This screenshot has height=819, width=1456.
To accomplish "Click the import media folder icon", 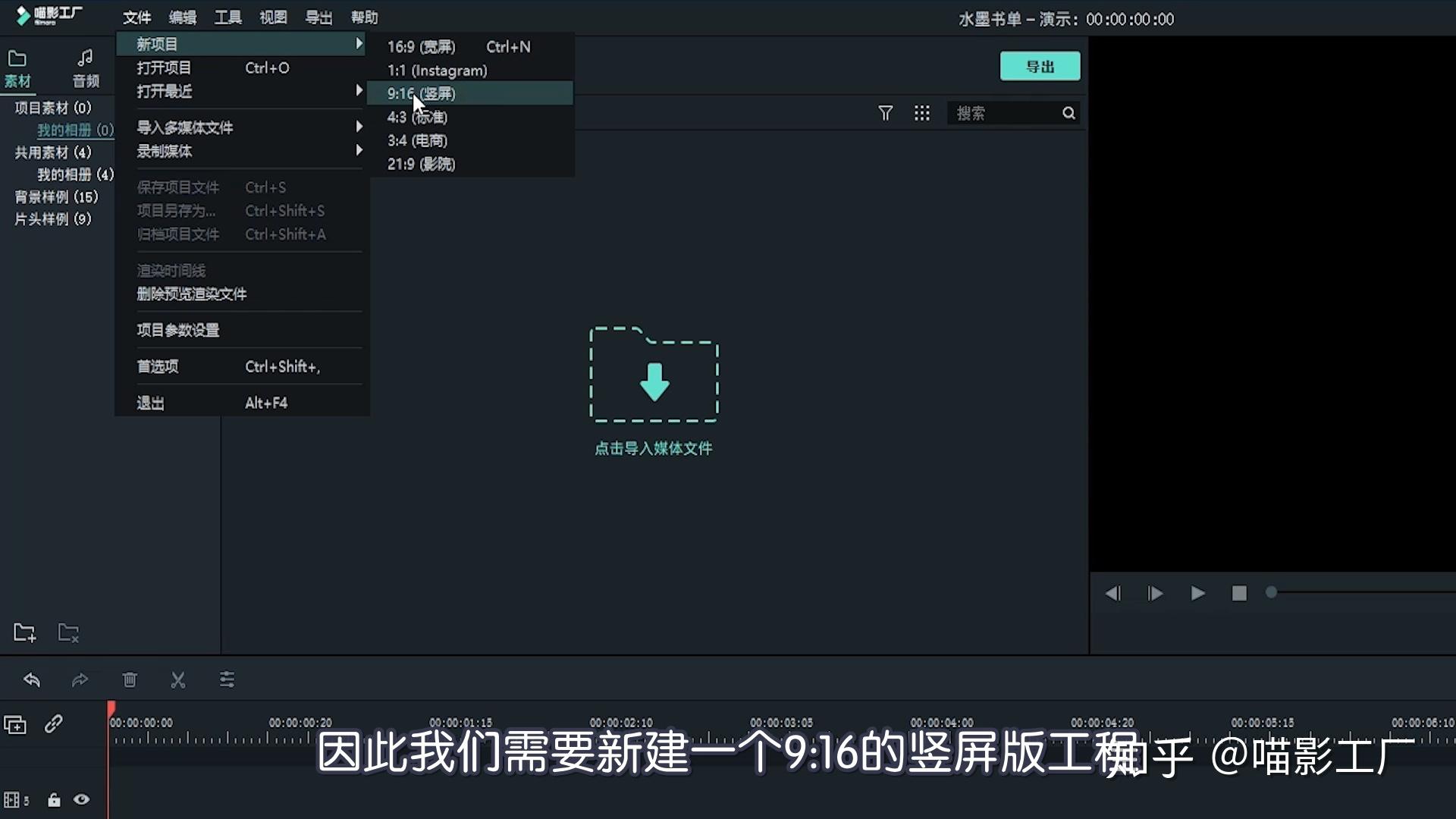I will click(654, 375).
